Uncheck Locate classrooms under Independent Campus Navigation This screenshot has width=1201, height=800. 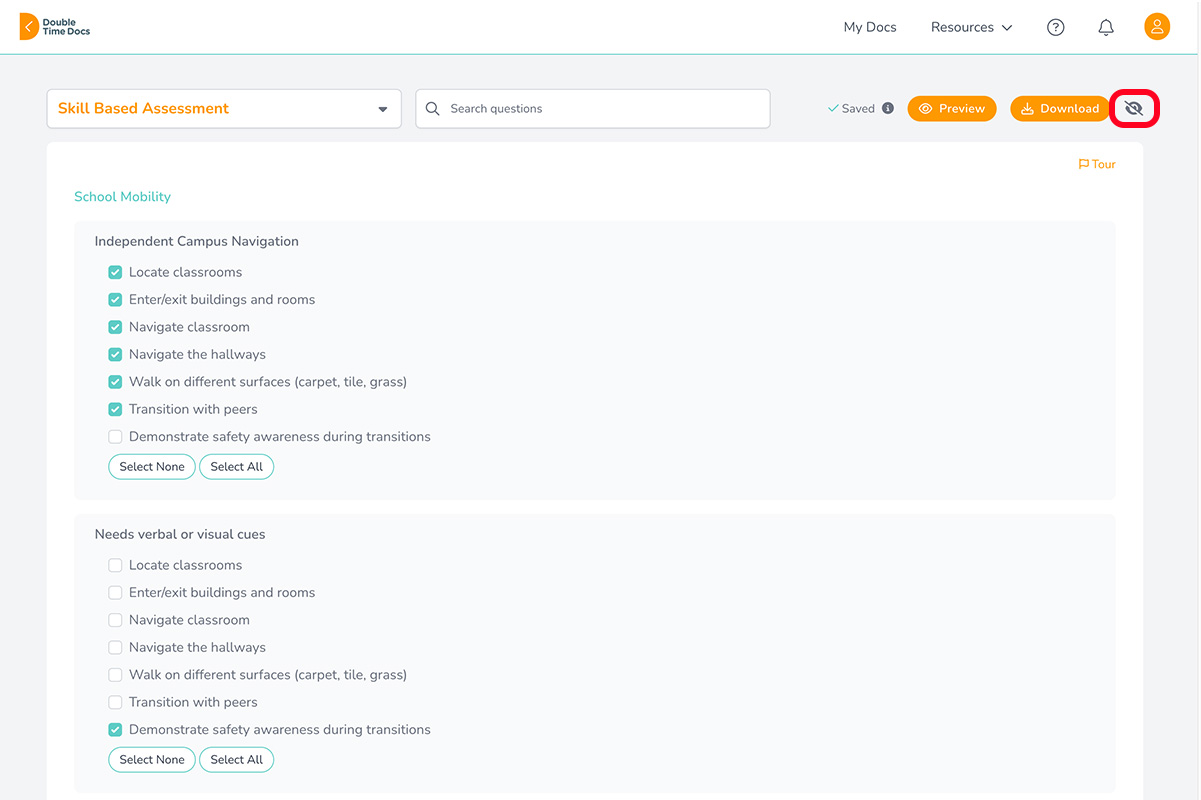point(115,271)
